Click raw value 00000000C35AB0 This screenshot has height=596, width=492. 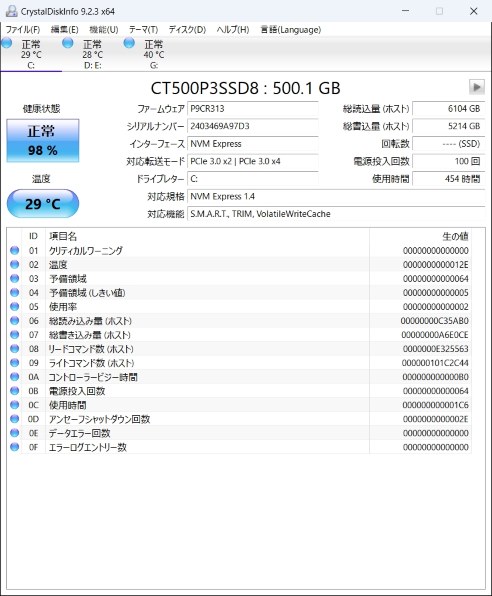[435, 321]
